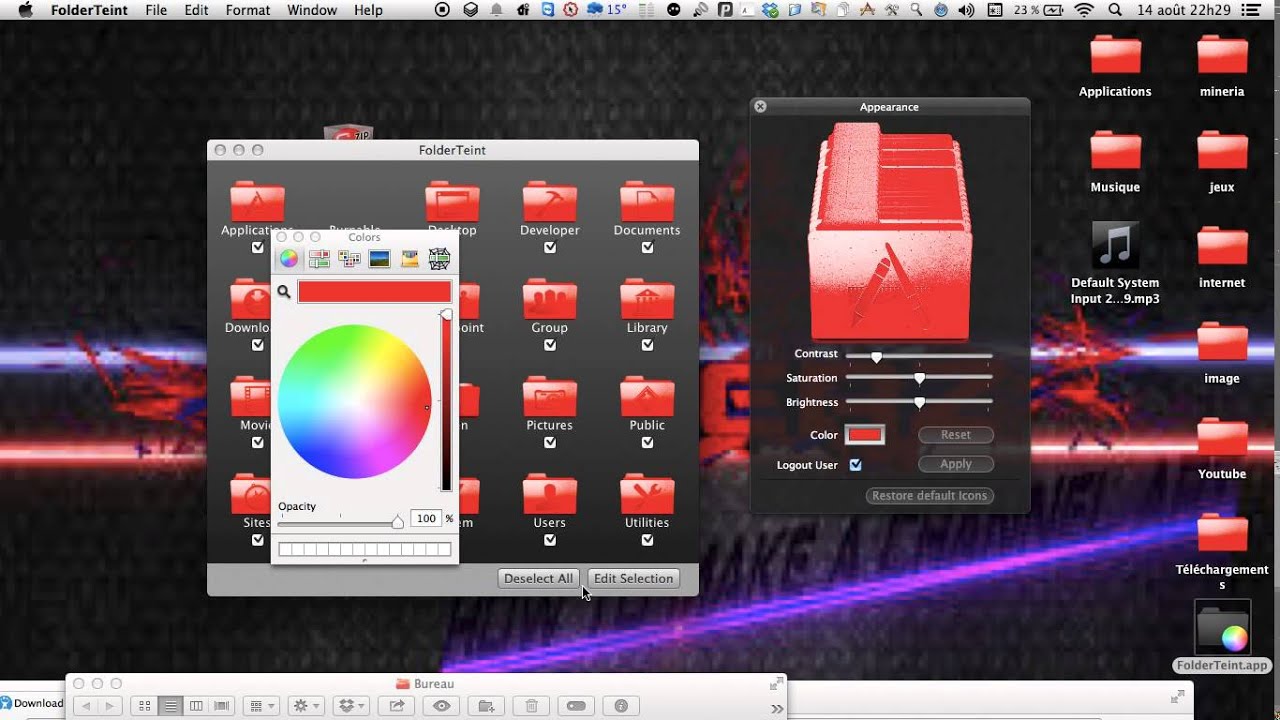
Task: Uncheck the Public folder checkbox
Action: 647,442
